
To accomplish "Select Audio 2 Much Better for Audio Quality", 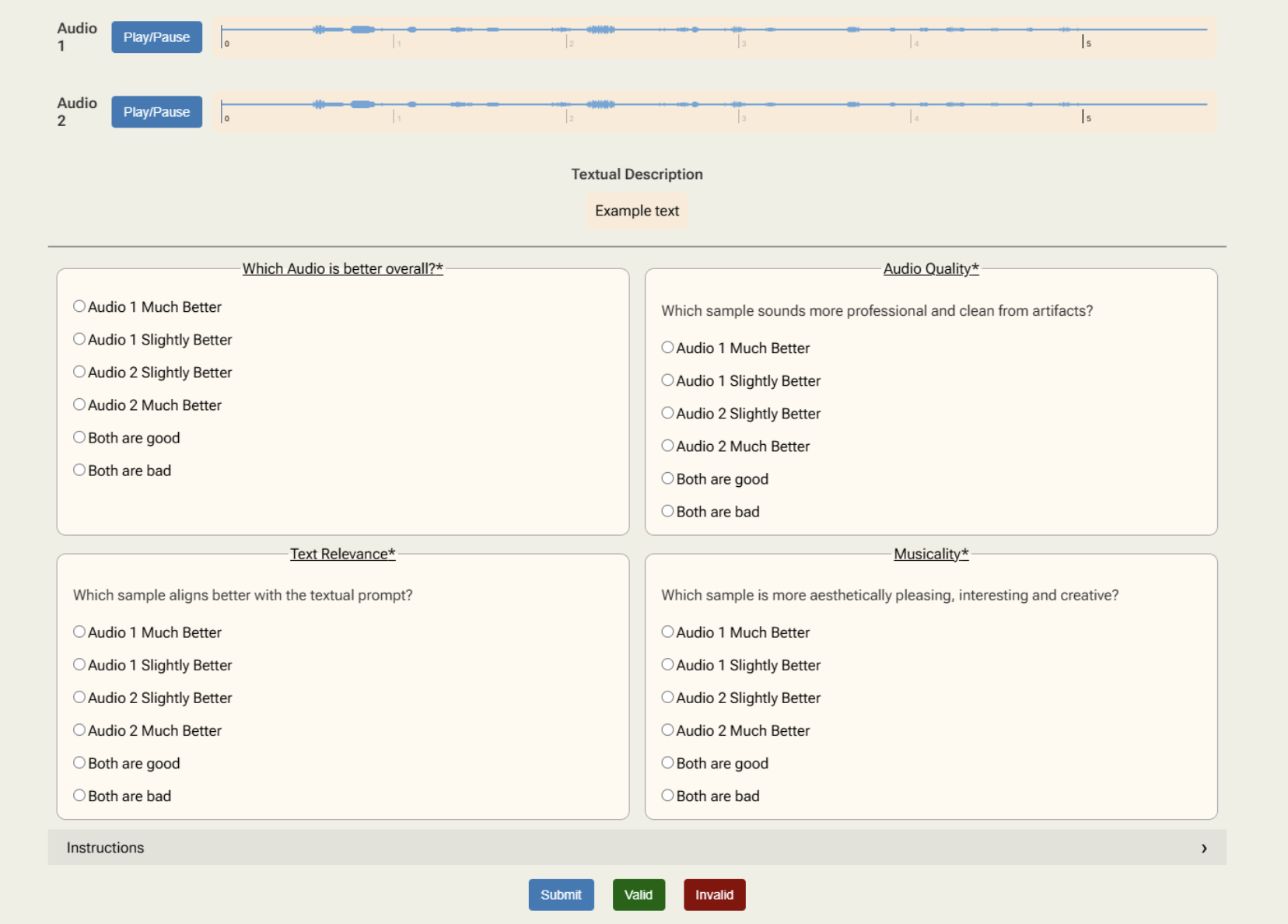I will tap(667, 446).
